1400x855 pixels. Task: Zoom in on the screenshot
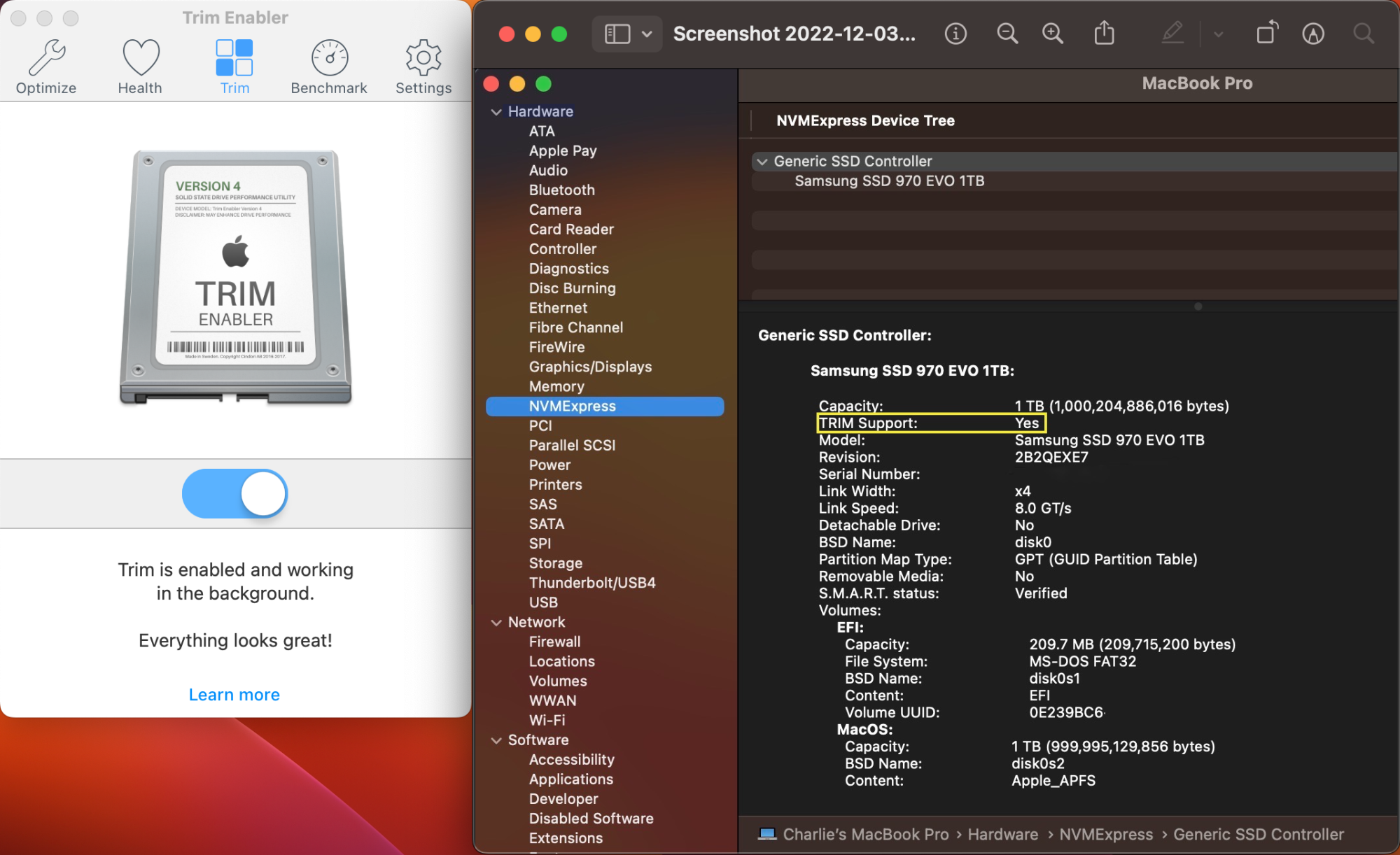1053,33
